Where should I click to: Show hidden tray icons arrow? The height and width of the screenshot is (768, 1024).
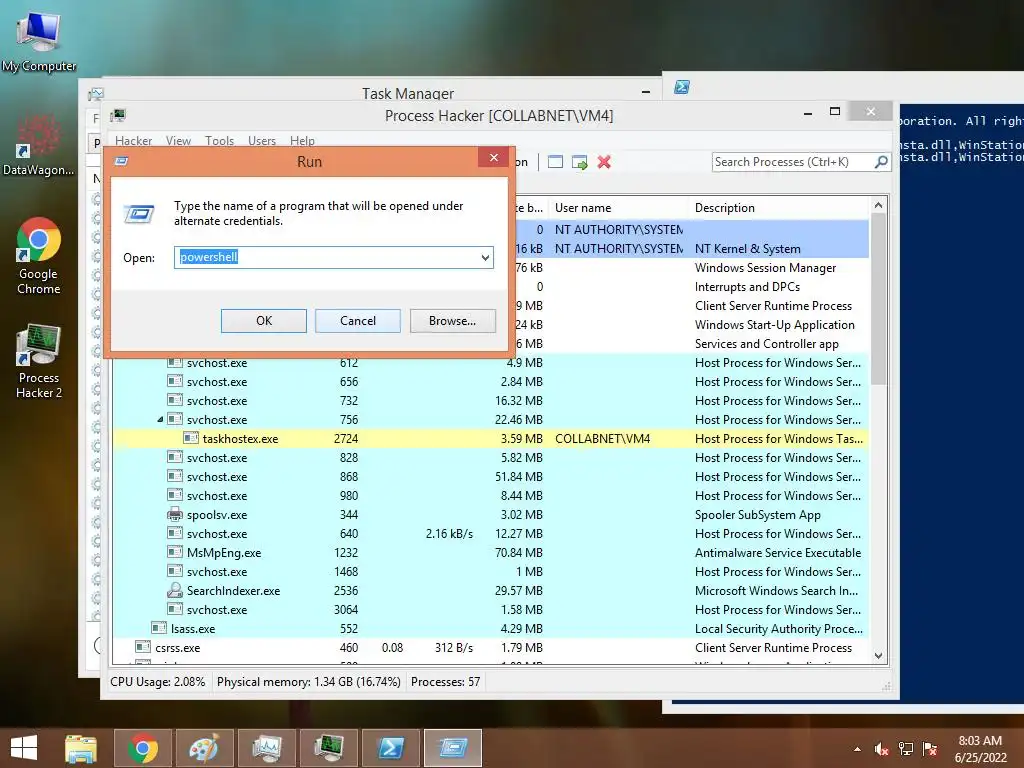tap(857, 749)
